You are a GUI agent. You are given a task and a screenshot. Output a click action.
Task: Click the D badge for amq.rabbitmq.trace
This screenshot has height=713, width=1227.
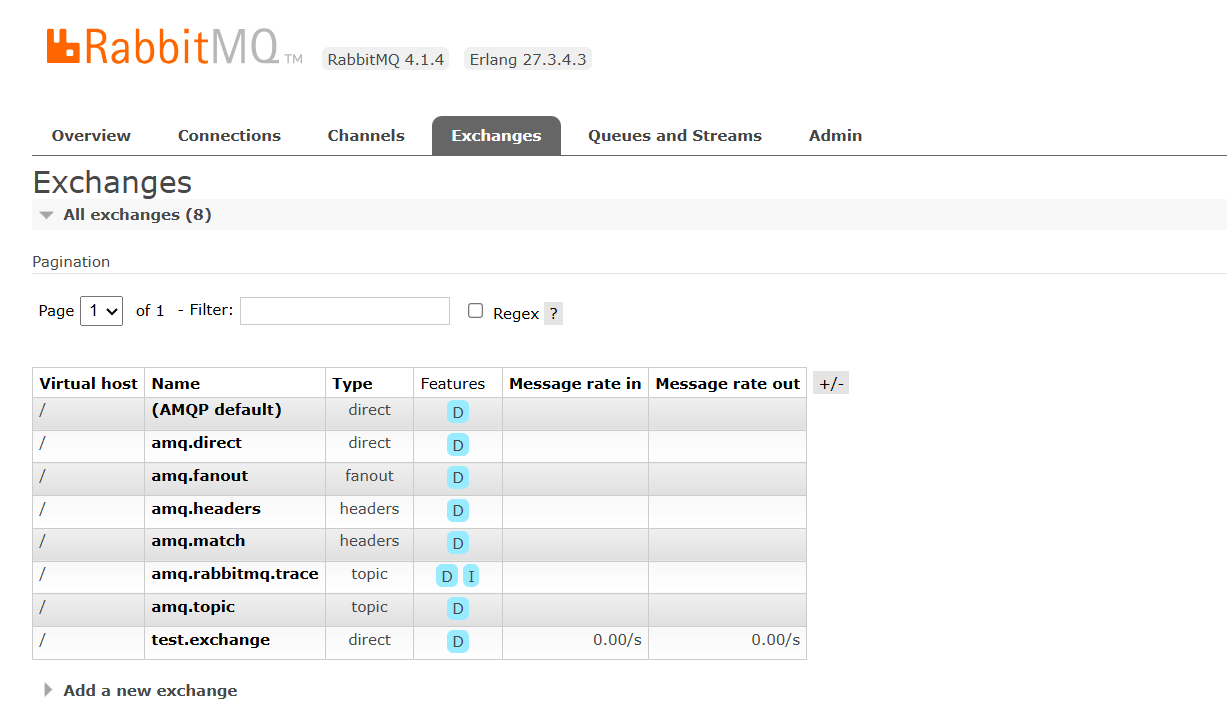[447, 576]
